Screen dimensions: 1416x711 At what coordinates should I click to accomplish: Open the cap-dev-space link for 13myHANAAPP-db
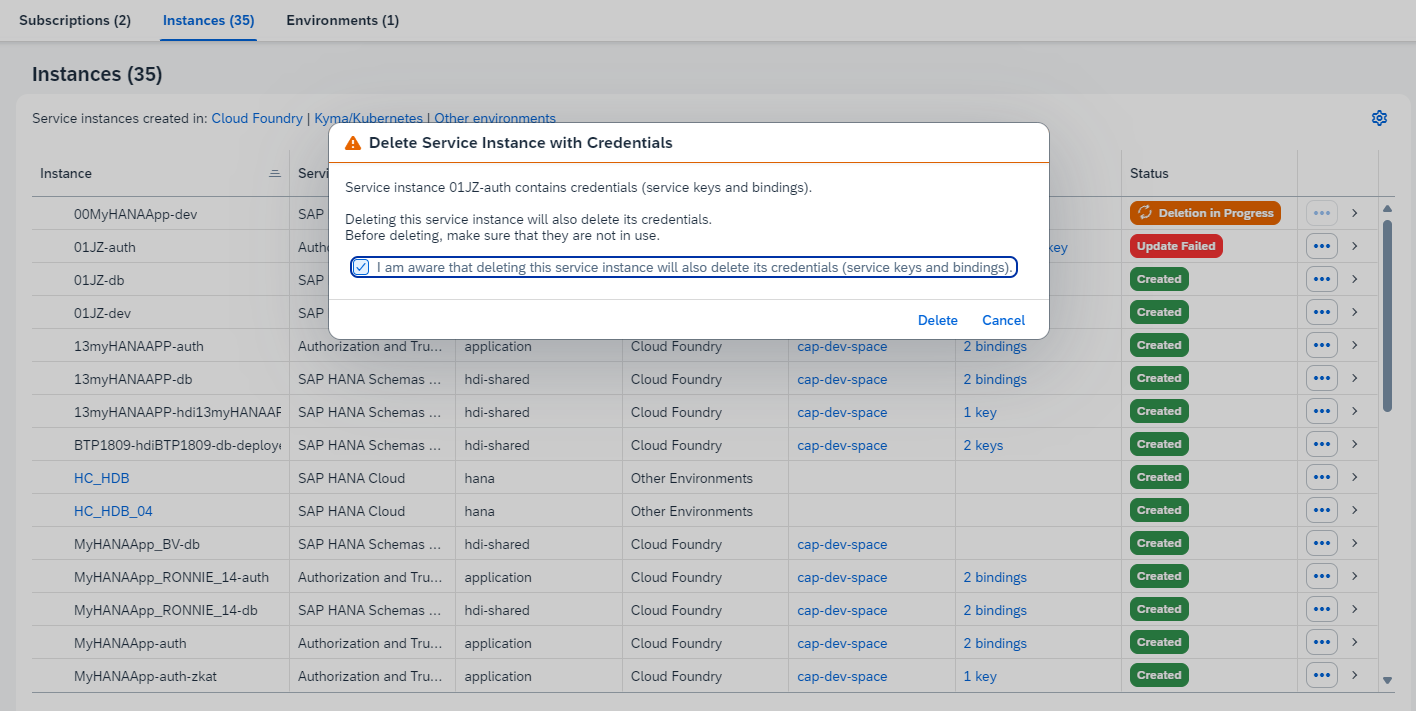coord(841,378)
